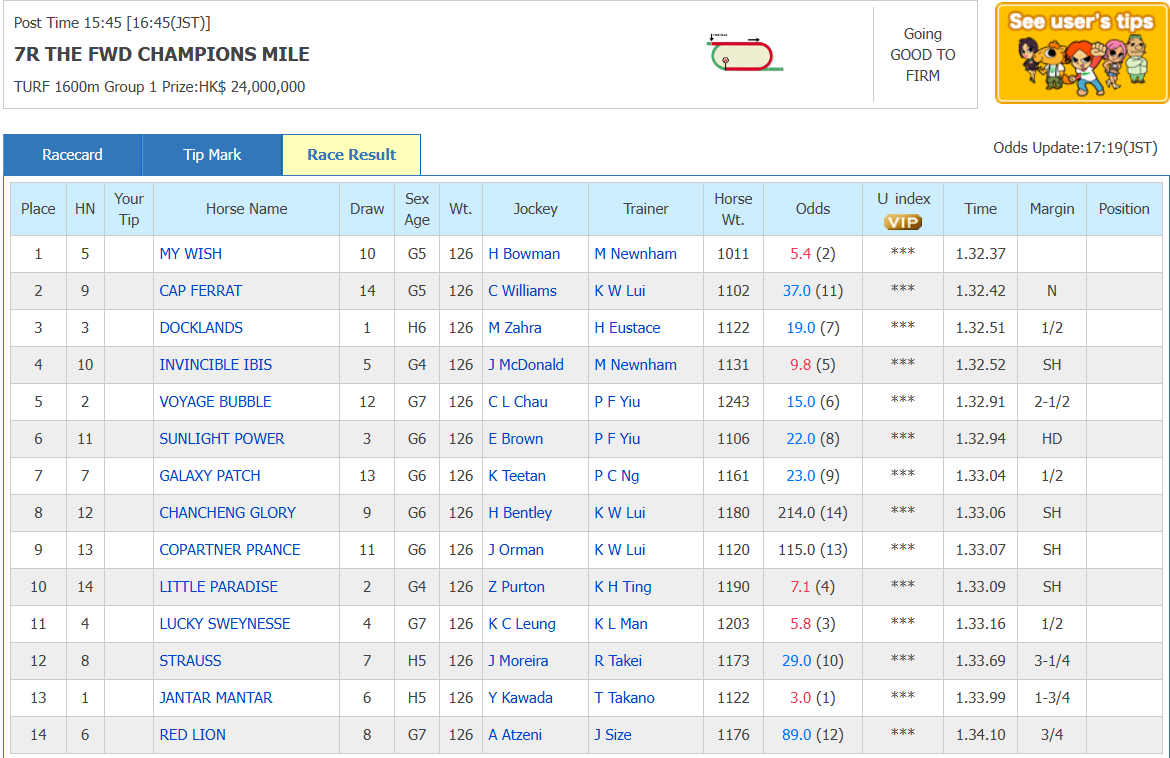Open LUCKY SWEYNESSE horse link
This screenshot has height=758, width=1170.
pos(225,624)
